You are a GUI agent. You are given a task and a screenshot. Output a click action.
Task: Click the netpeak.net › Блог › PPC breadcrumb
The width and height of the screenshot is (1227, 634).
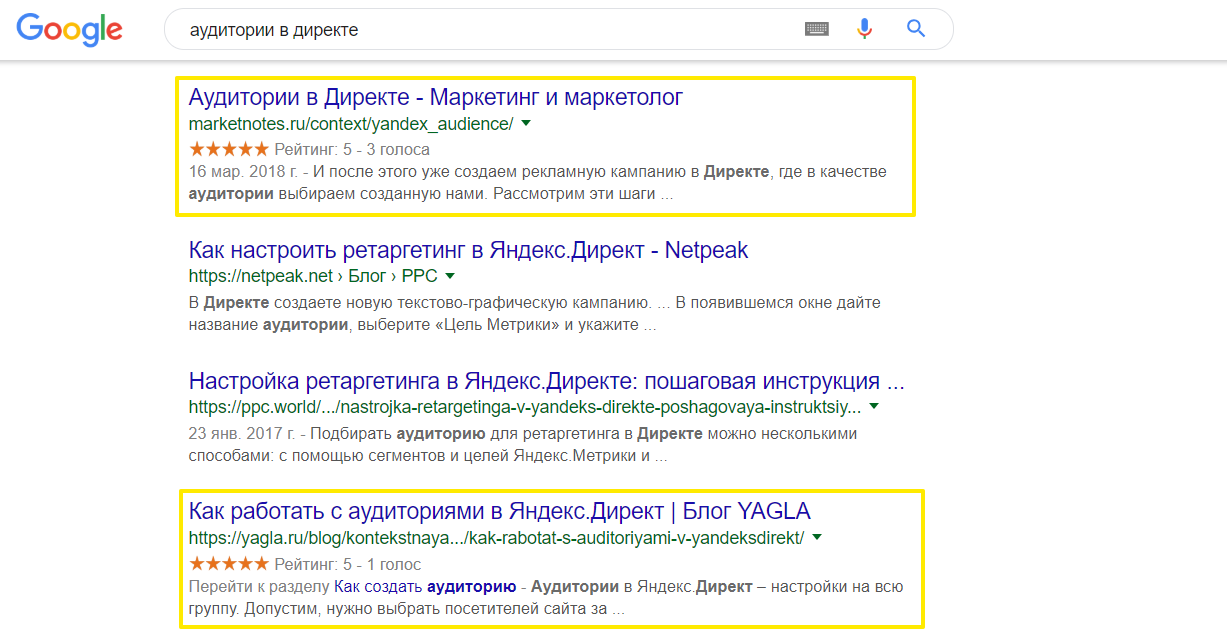[312, 276]
